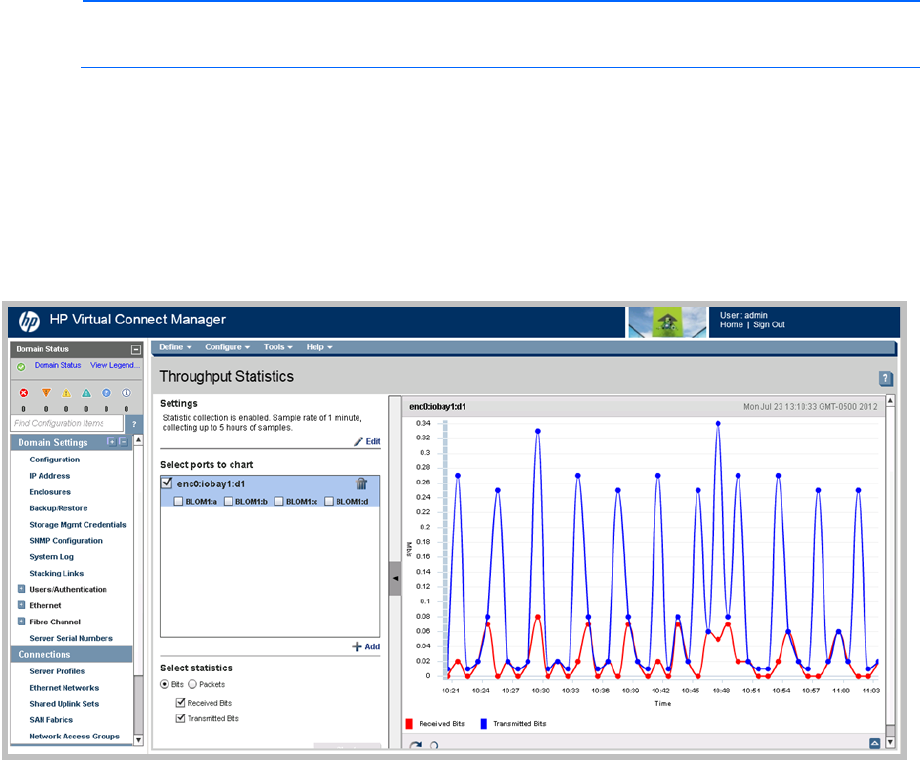Select the Bits radio button
The height and width of the screenshot is (761, 920).
click(x=165, y=684)
